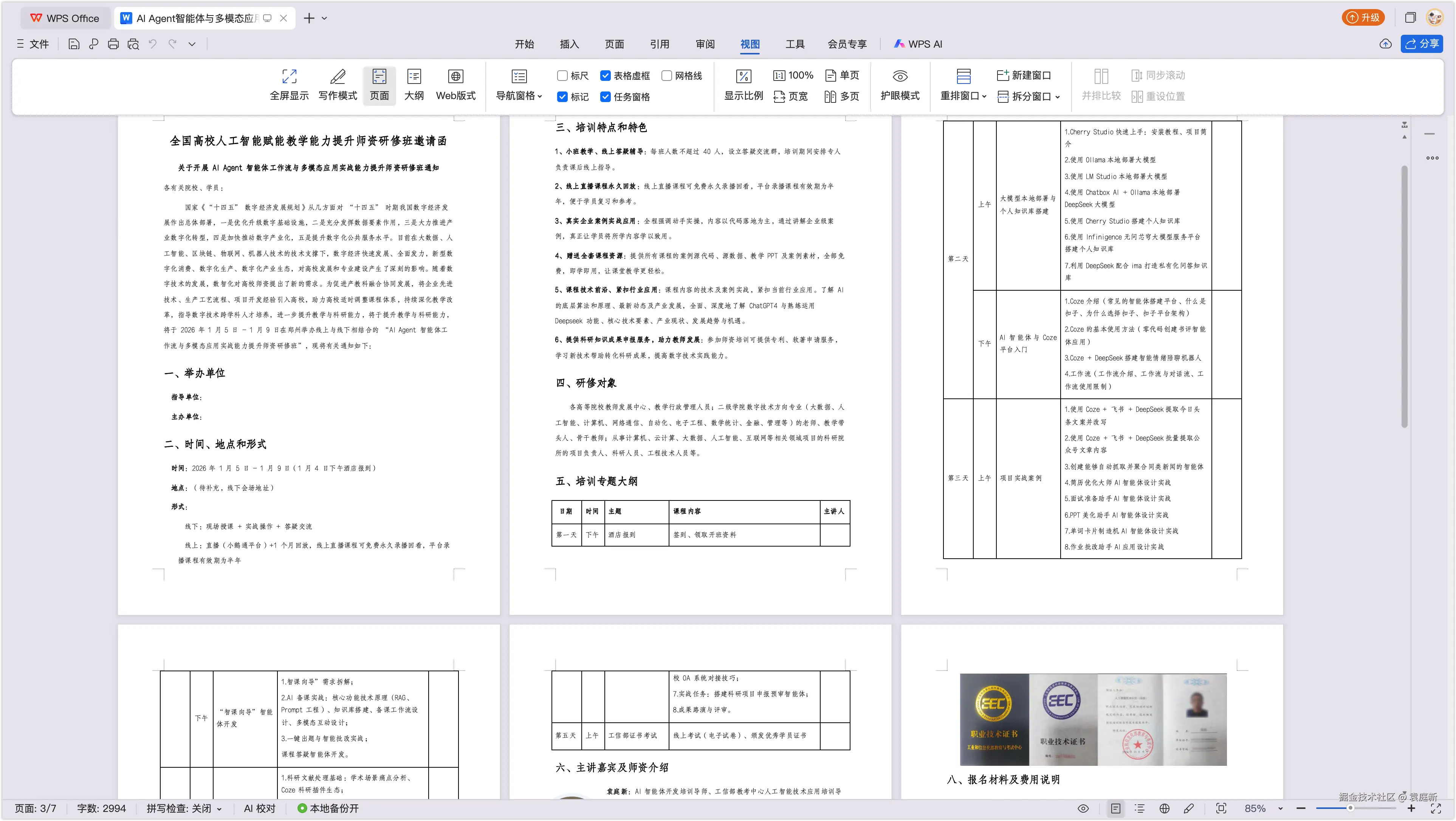Toggle the task pane (任务窗格) checkbox
Screen dimensions: 1456x821
coord(606,97)
